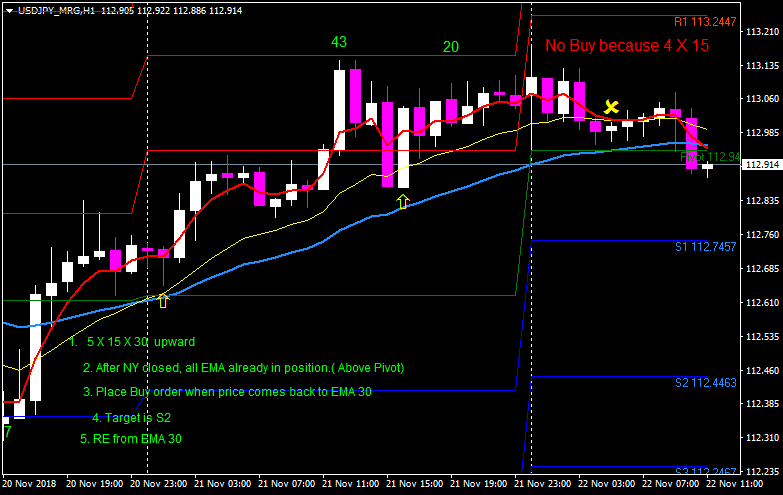Viewport: 783px width, 495px height.
Task: Click the R1 113.2447 resistance label
Action: pyautogui.click(x=705, y=22)
